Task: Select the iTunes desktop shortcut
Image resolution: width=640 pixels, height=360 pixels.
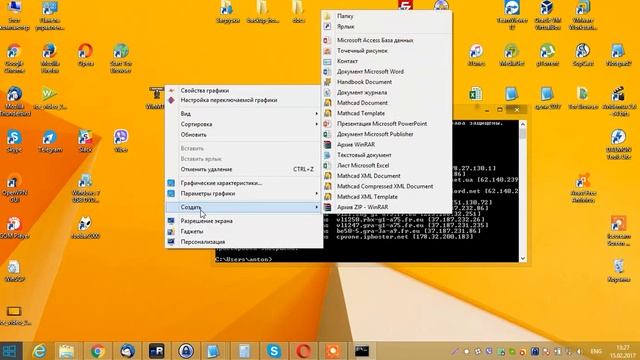Action: click(x=476, y=55)
